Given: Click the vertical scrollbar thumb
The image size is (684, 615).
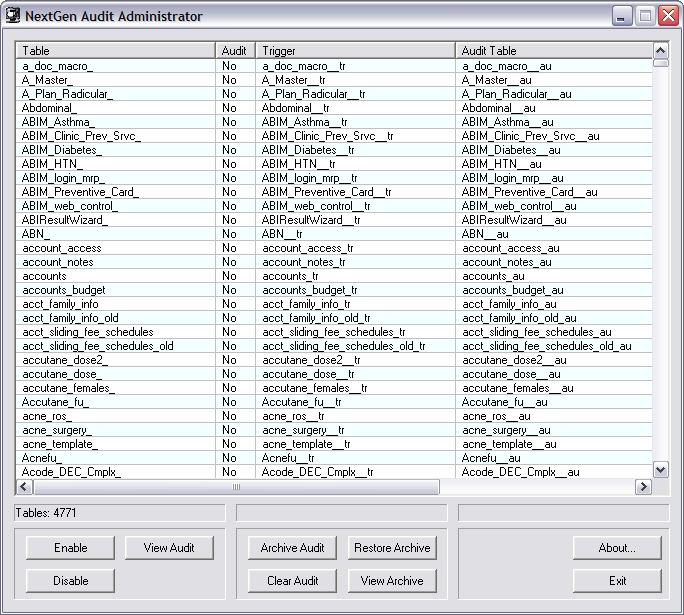Looking at the screenshot, I should (x=660, y=63).
